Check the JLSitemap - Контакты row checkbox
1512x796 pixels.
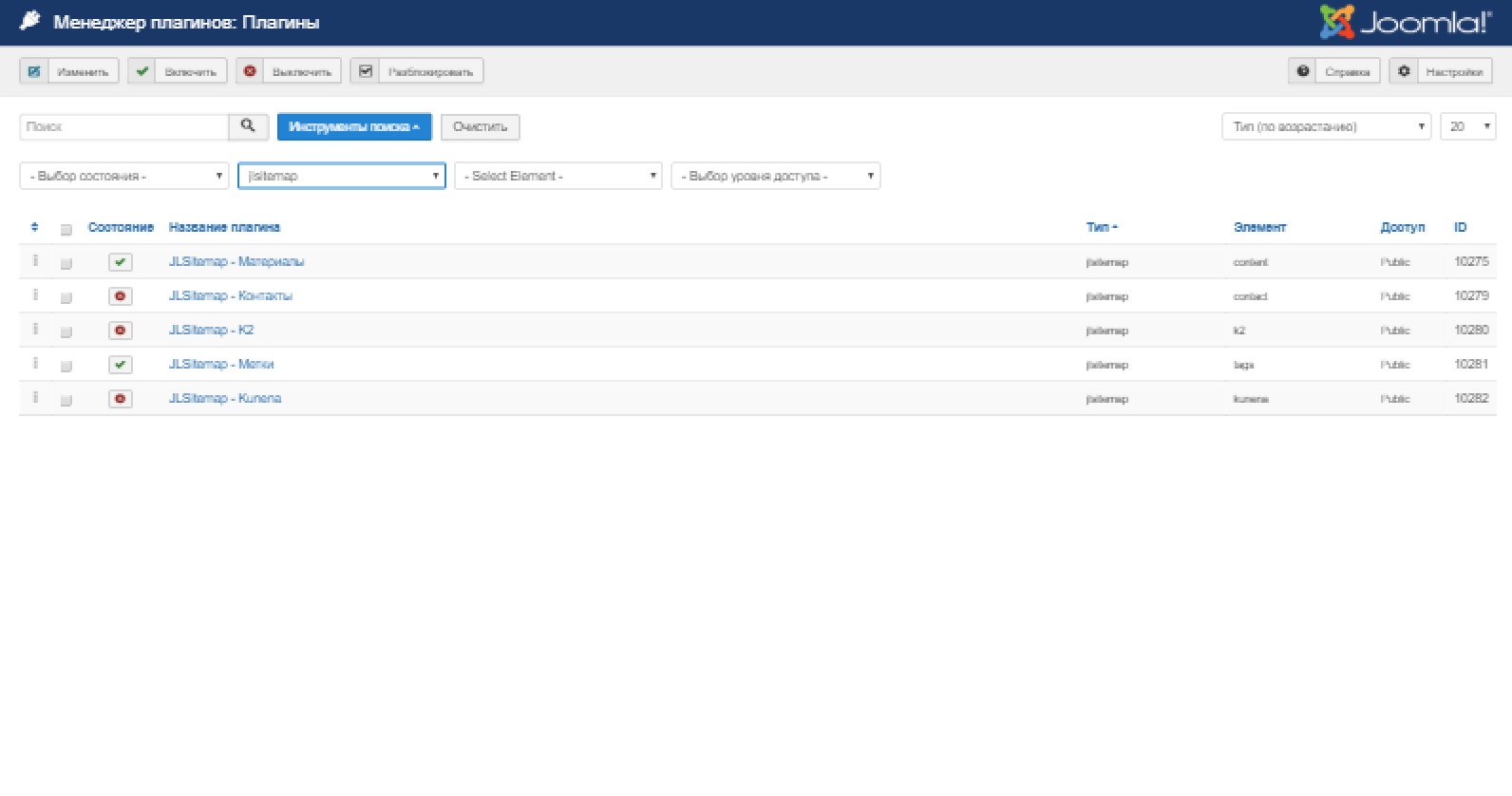66,298
